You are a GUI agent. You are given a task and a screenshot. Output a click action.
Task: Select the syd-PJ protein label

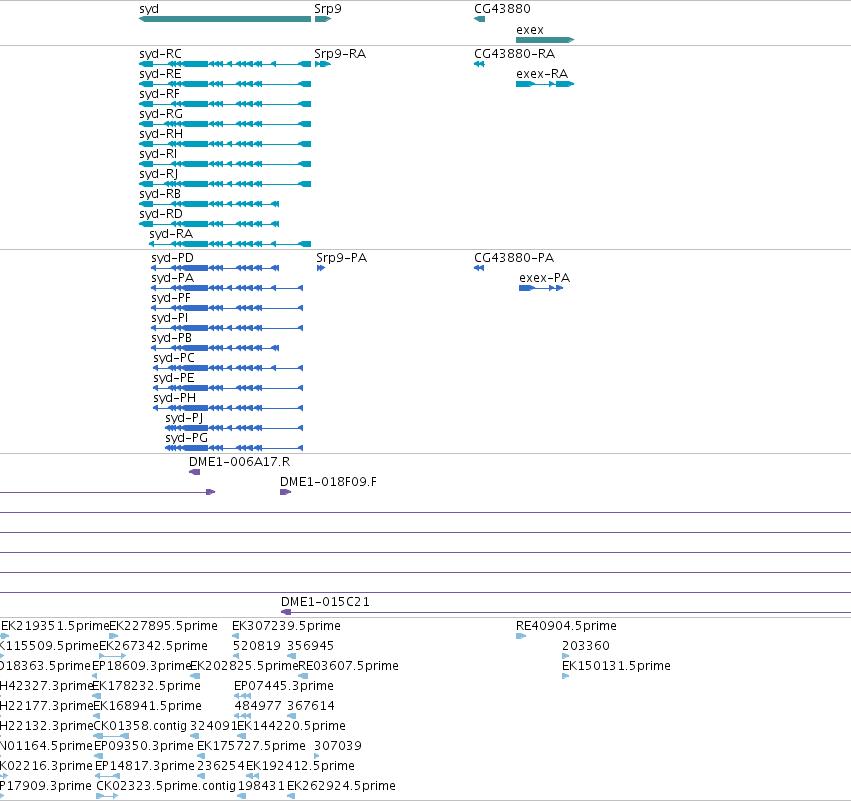pyautogui.click(x=184, y=418)
